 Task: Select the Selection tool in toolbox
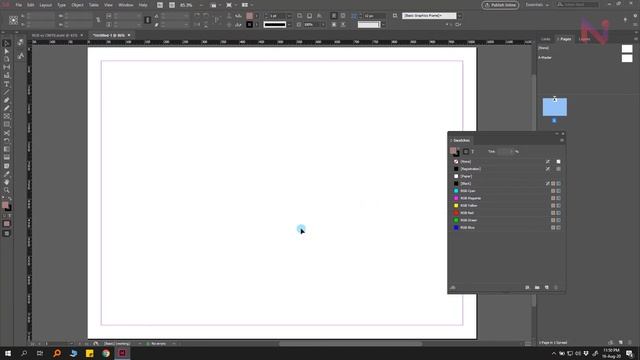(x=7, y=43)
